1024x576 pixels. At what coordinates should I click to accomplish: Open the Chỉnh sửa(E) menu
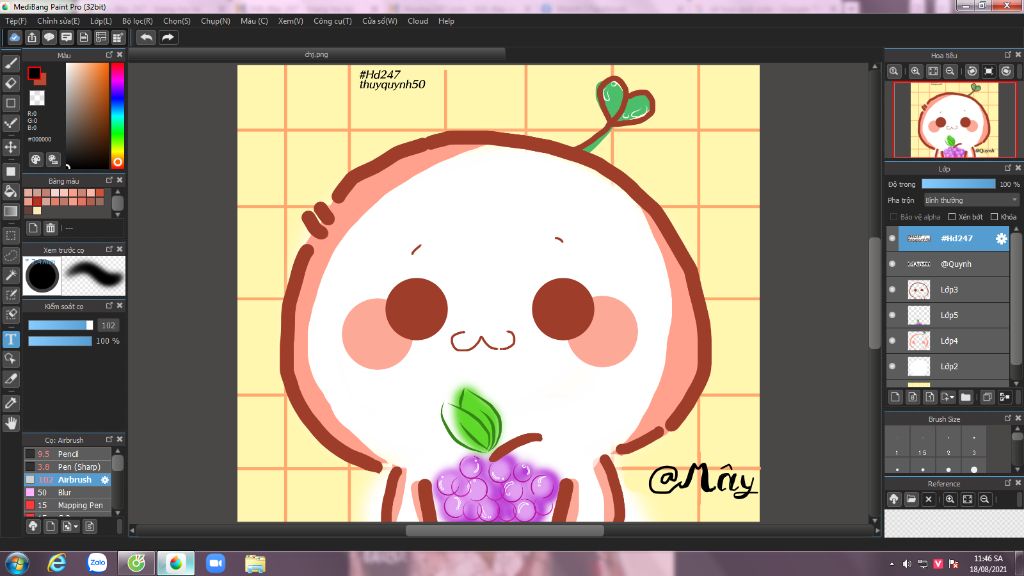(x=58, y=21)
